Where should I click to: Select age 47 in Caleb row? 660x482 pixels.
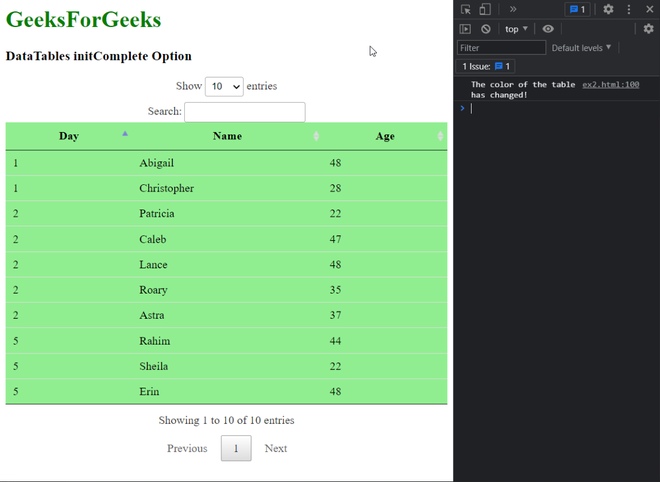385,239
